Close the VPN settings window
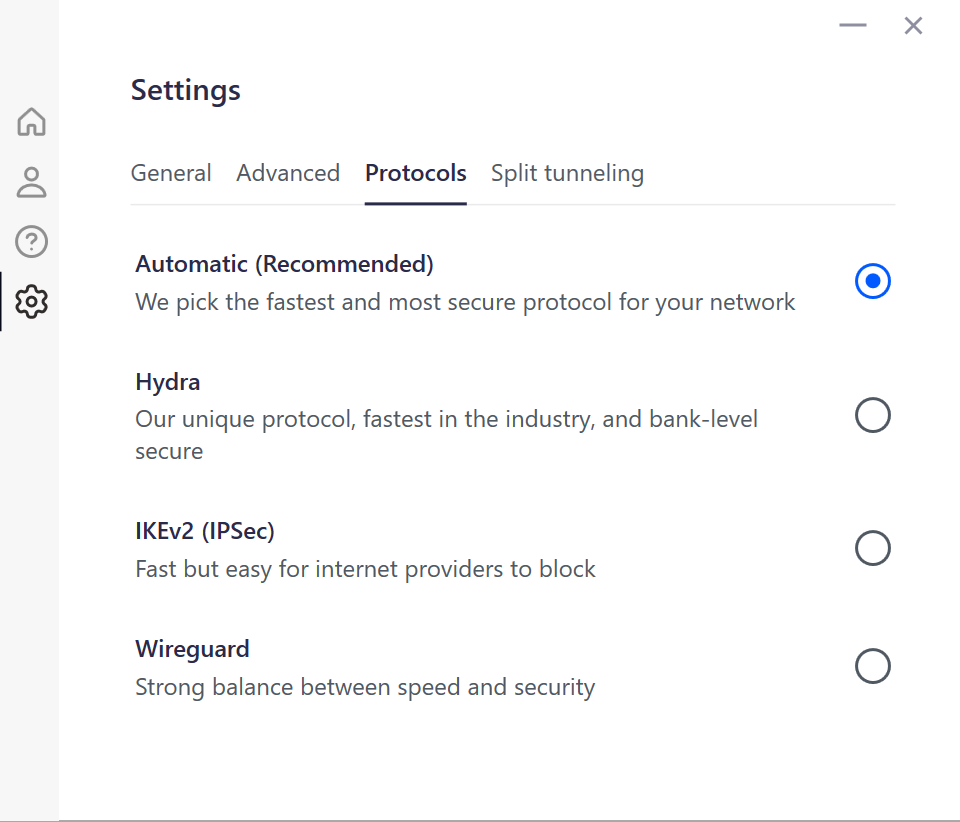This screenshot has height=822, width=960. pyautogui.click(x=913, y=26)
